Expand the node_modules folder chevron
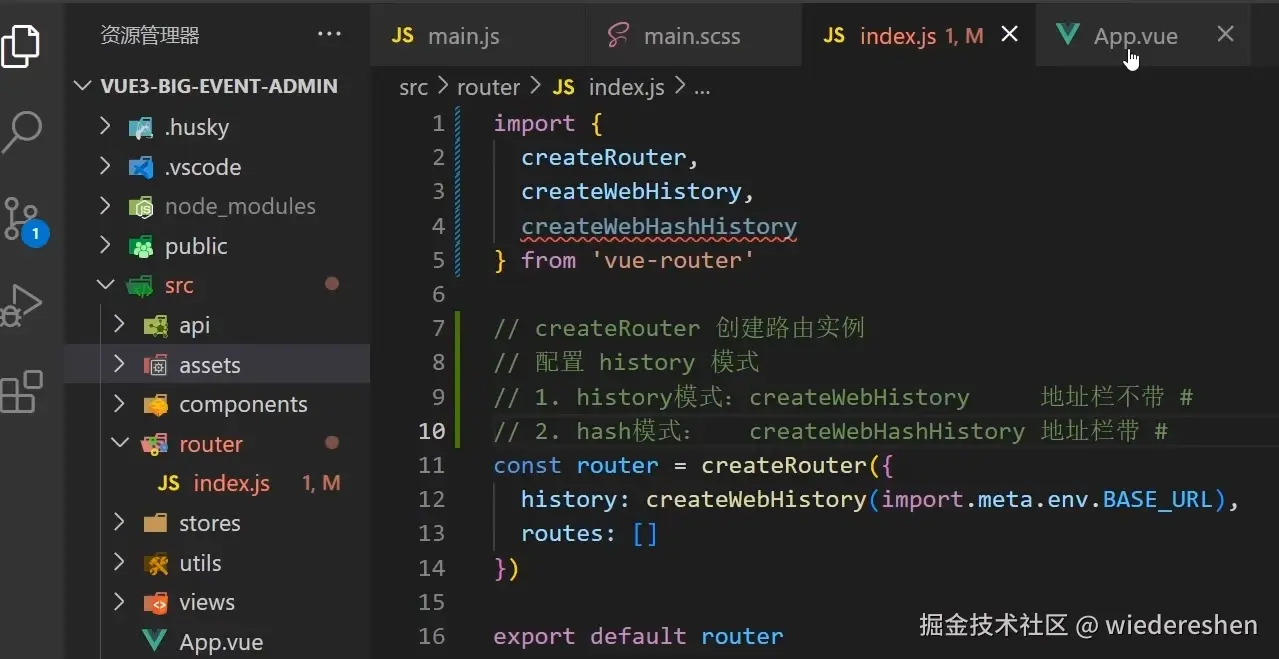 (105, 207)
